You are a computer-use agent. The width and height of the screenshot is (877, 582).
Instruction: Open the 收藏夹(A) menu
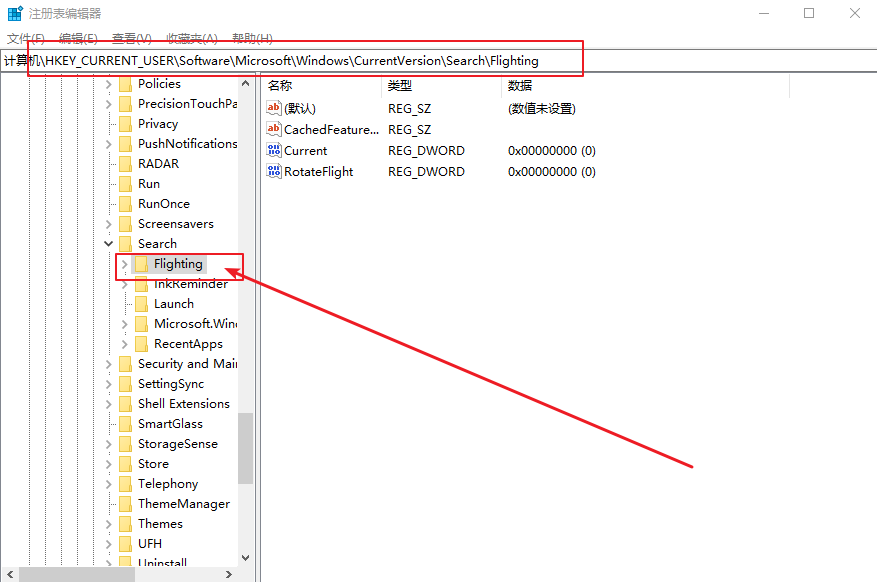pyautogui.click(x=192, y=38)
